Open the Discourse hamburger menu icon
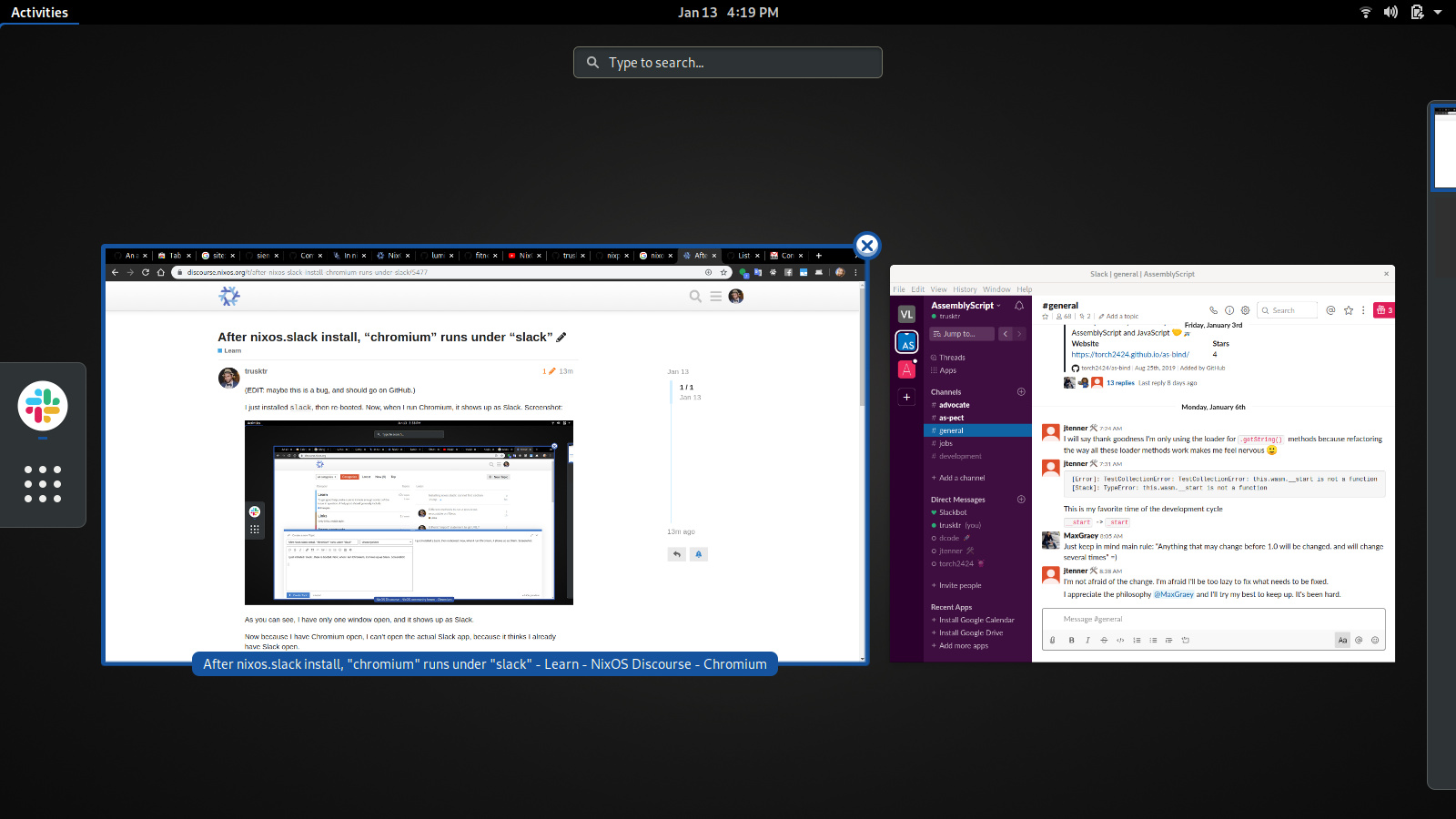Viewport: 1456px width, 819px height. tap(716, 296)
